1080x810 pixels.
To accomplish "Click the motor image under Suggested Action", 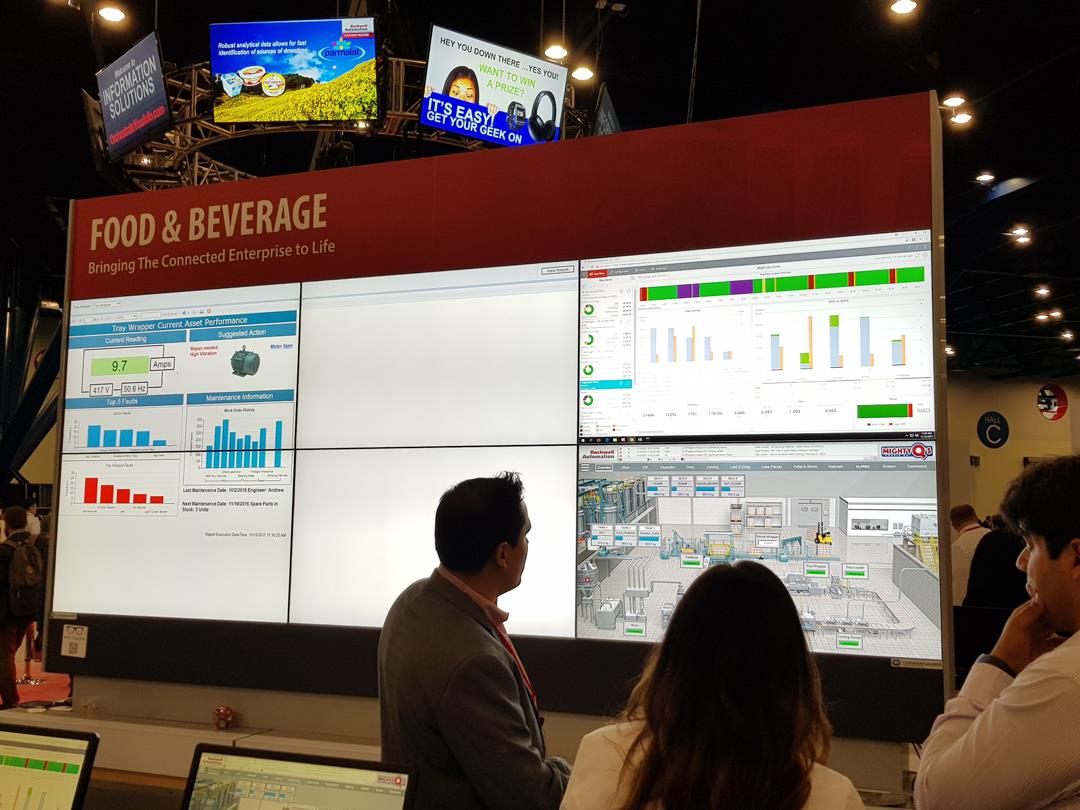I will tap(245, 361).
